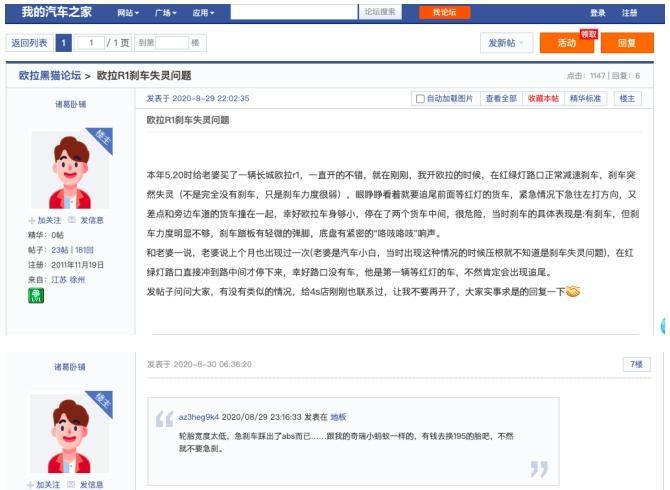
Task: Click the first post's user avatar
Action: click(x=71, y=170)
